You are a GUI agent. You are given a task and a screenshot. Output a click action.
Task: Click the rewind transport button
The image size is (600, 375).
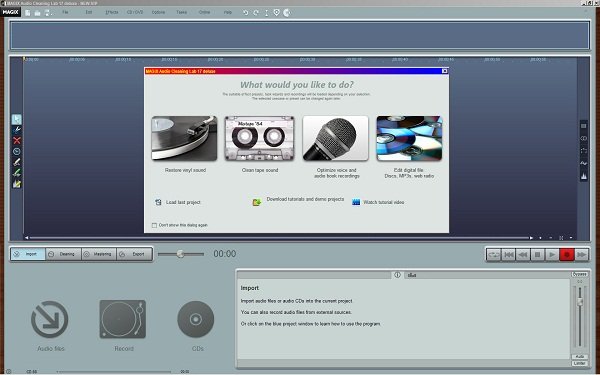tap(523, 254)
